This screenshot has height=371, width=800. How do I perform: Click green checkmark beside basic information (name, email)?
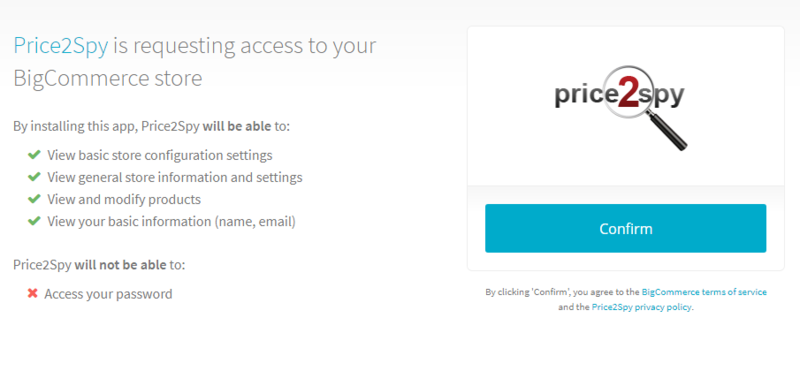[x=34, y=221]
